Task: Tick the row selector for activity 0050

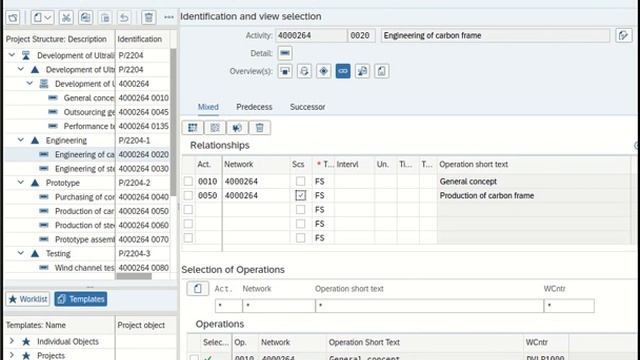Action: 188,195
